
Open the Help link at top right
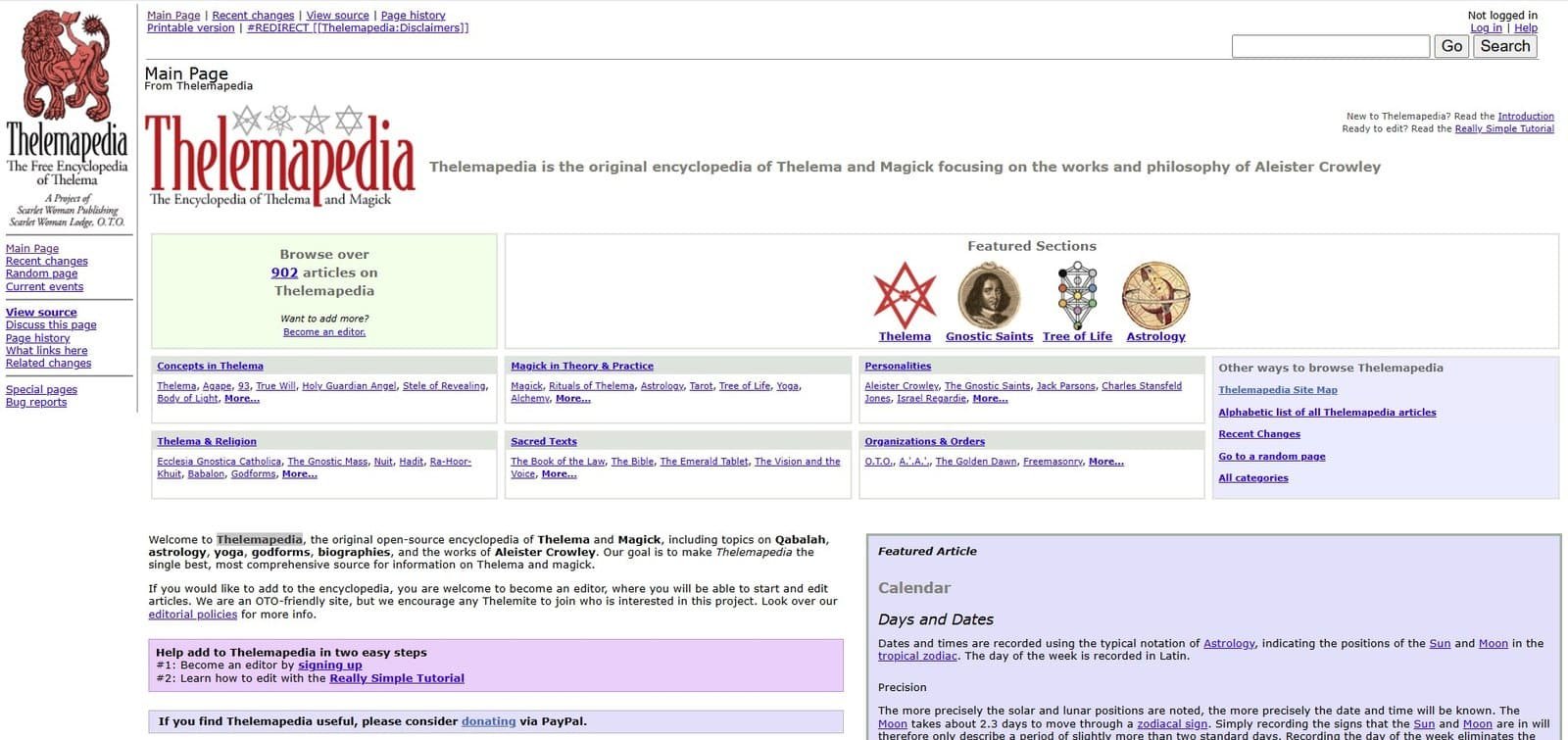[x=1526, y=28]
